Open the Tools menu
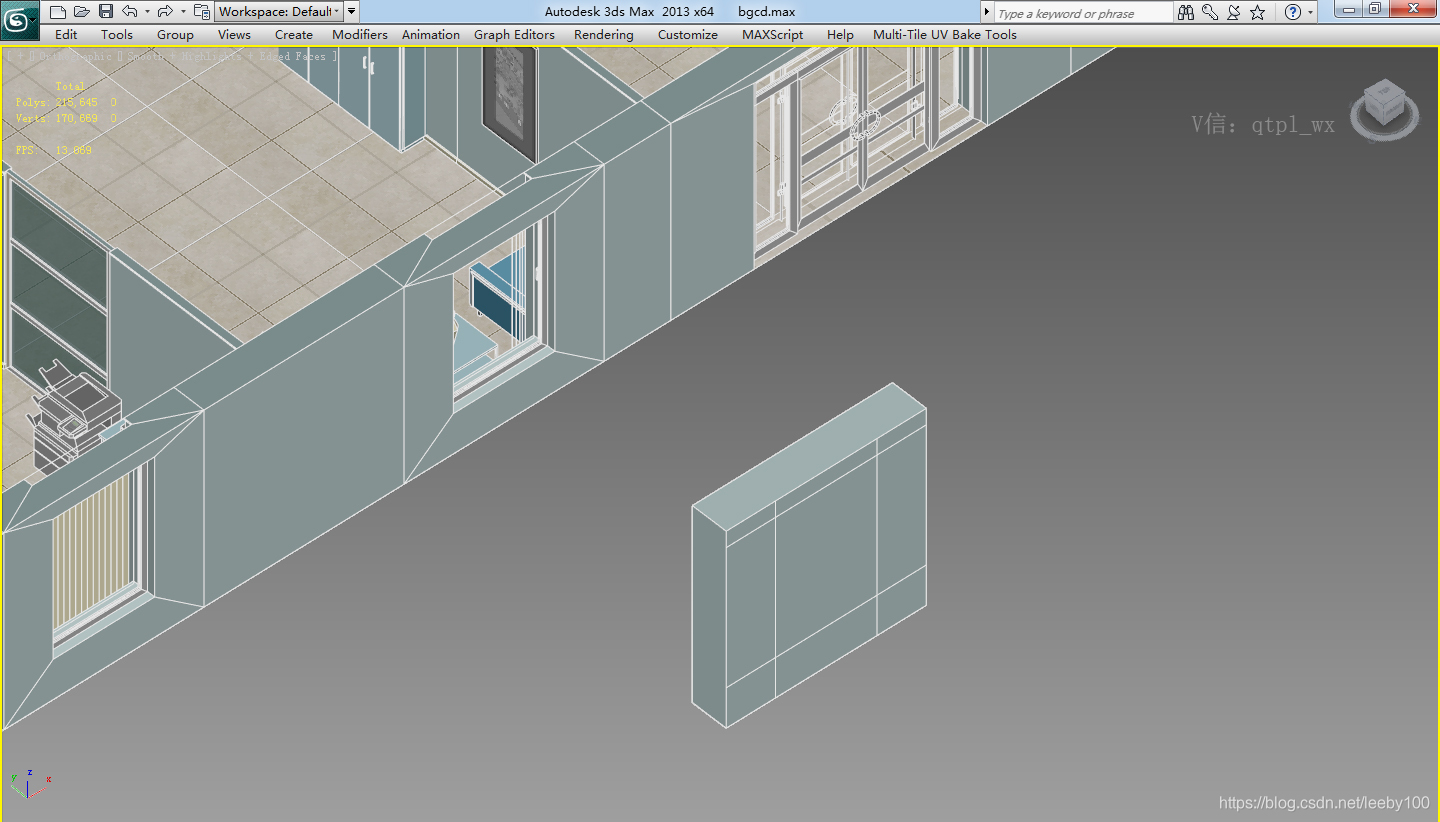This screenshot has width=1440, height=822. pyautogui.click(x=117, y=34)
